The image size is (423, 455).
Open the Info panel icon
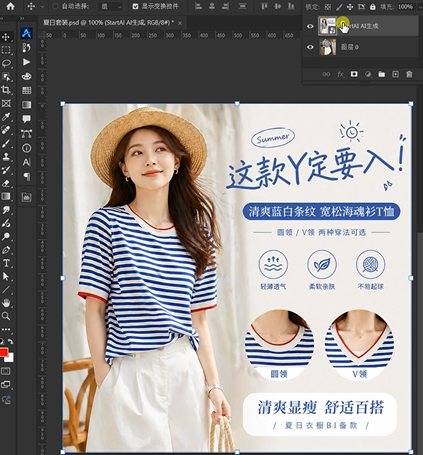click(26, 148)
